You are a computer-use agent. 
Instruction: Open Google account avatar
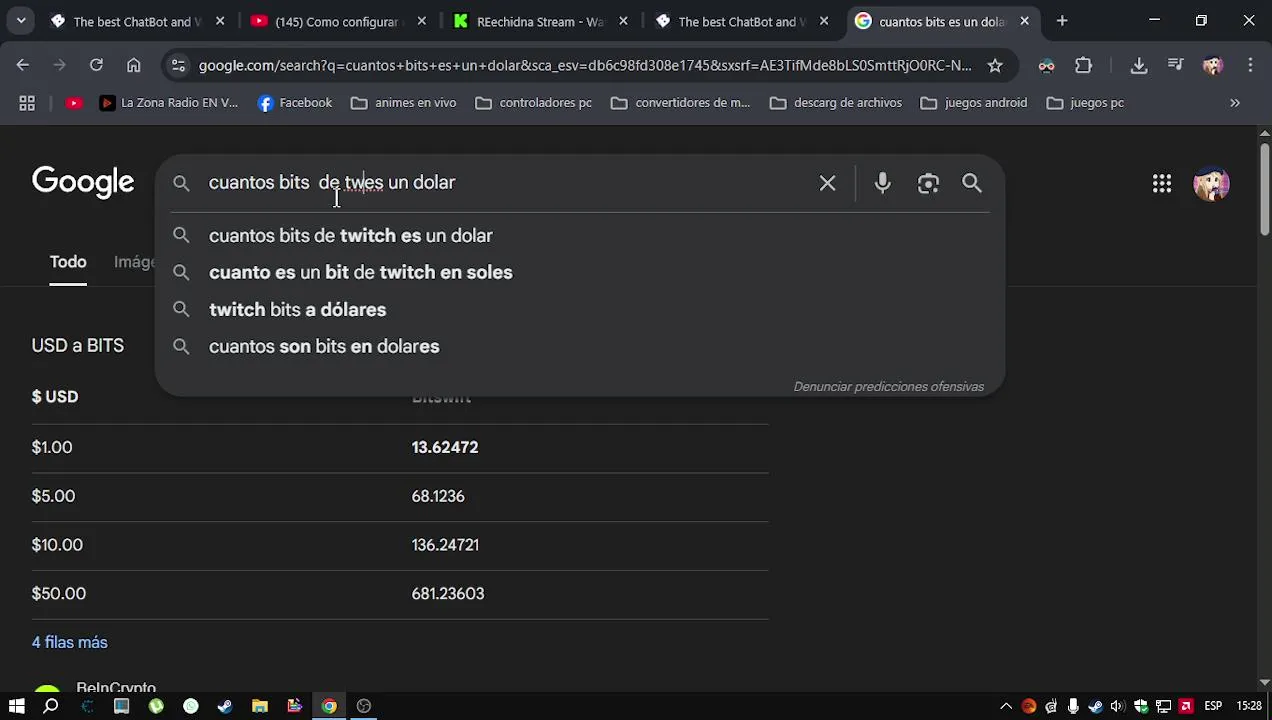point(1211,183)
